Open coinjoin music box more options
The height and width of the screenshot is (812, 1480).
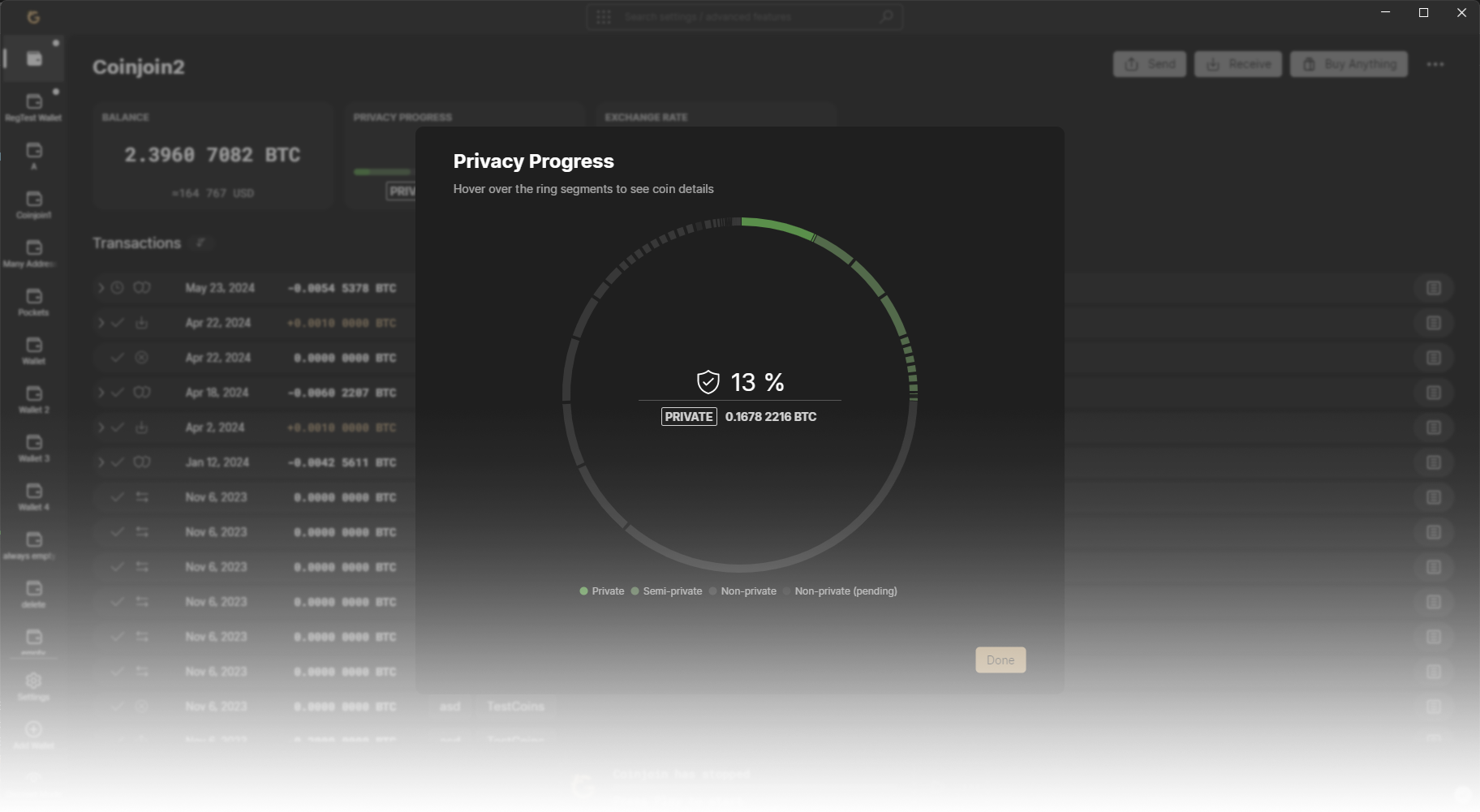click(970, 787)
